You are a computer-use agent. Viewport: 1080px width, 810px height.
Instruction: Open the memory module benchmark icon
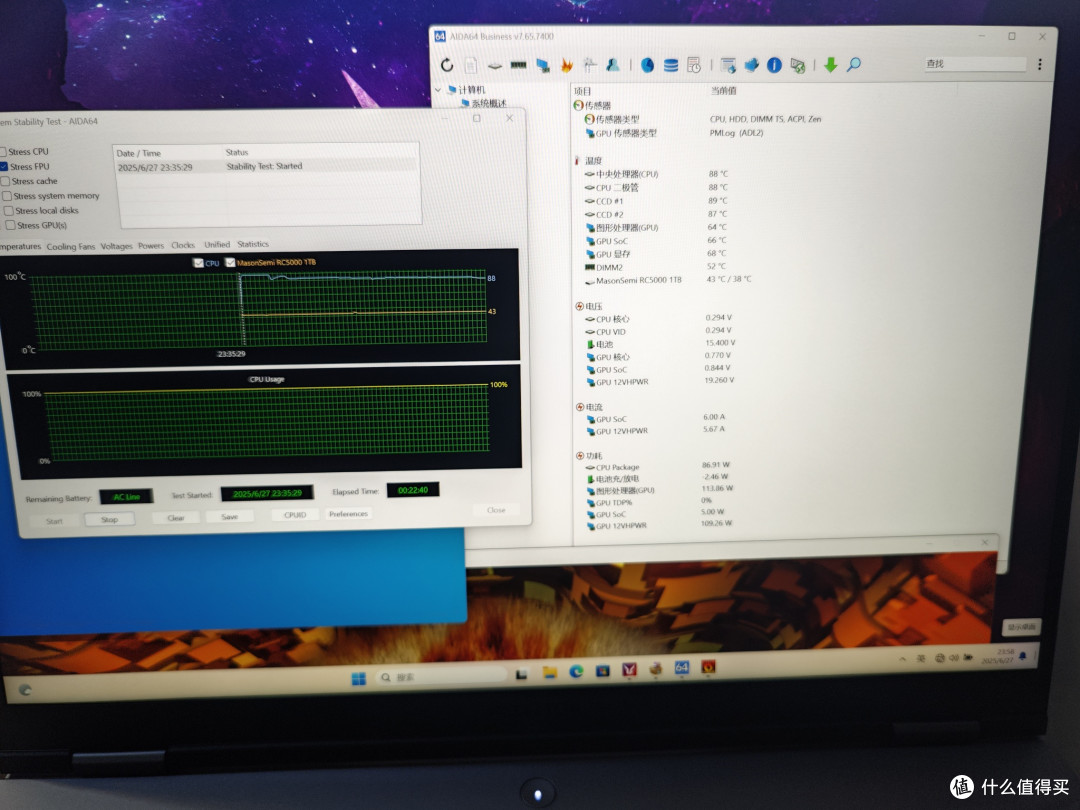(518, 65)
